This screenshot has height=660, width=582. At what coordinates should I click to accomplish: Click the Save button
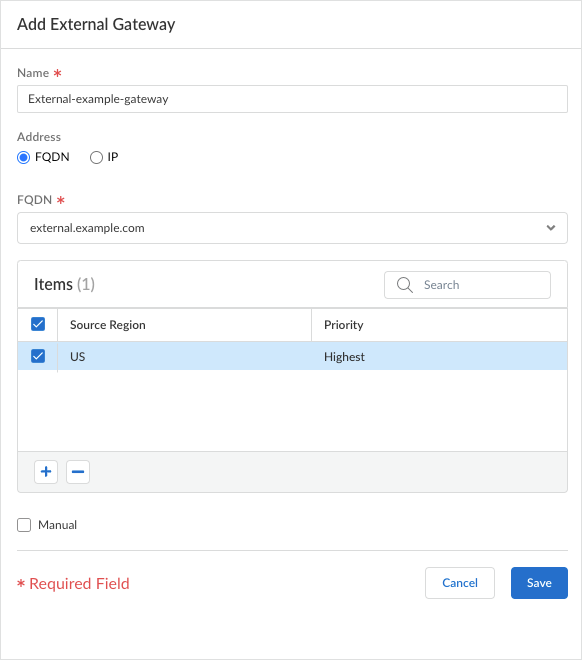click(x=539, y=583)
